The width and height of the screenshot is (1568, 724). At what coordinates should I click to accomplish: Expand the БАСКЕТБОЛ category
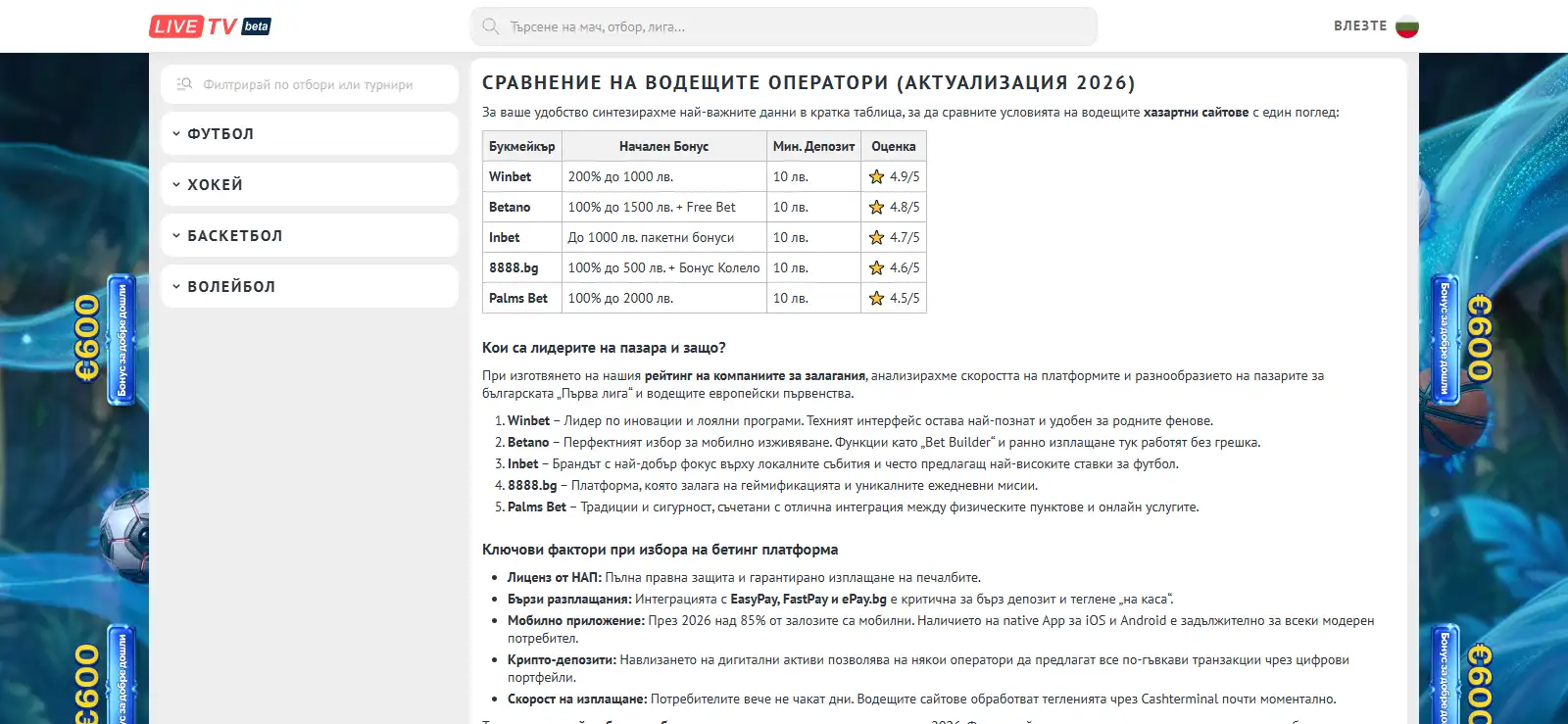(x=310, y=235)
